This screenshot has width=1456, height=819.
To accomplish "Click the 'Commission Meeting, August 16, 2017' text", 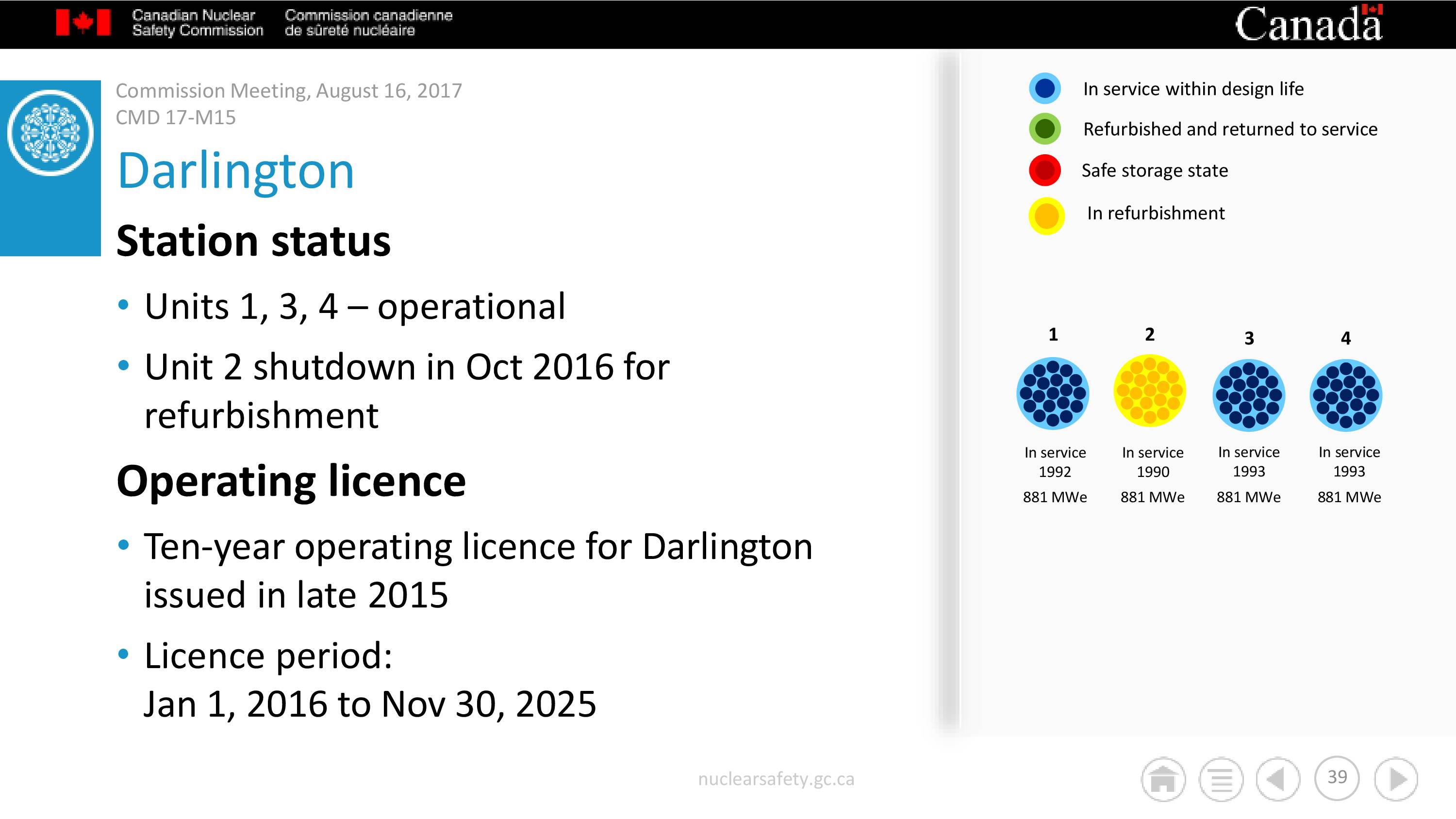I will 289,90.
